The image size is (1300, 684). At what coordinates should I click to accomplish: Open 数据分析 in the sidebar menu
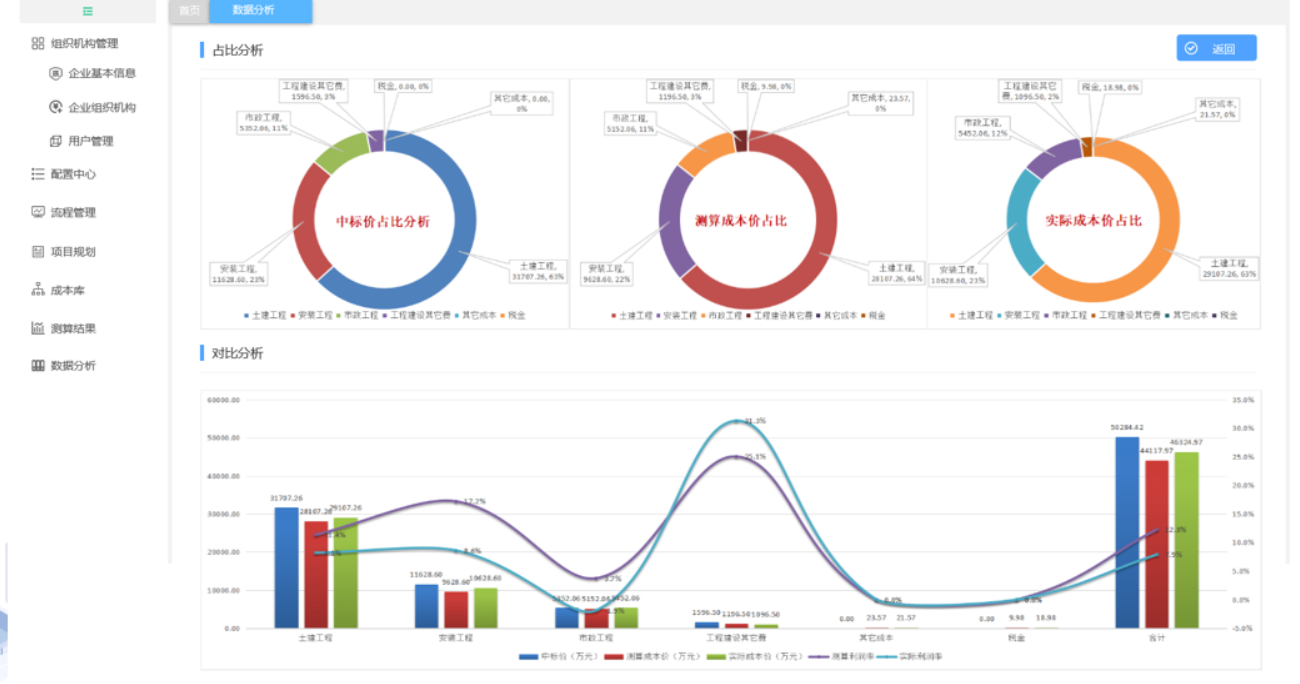[73, 366]
